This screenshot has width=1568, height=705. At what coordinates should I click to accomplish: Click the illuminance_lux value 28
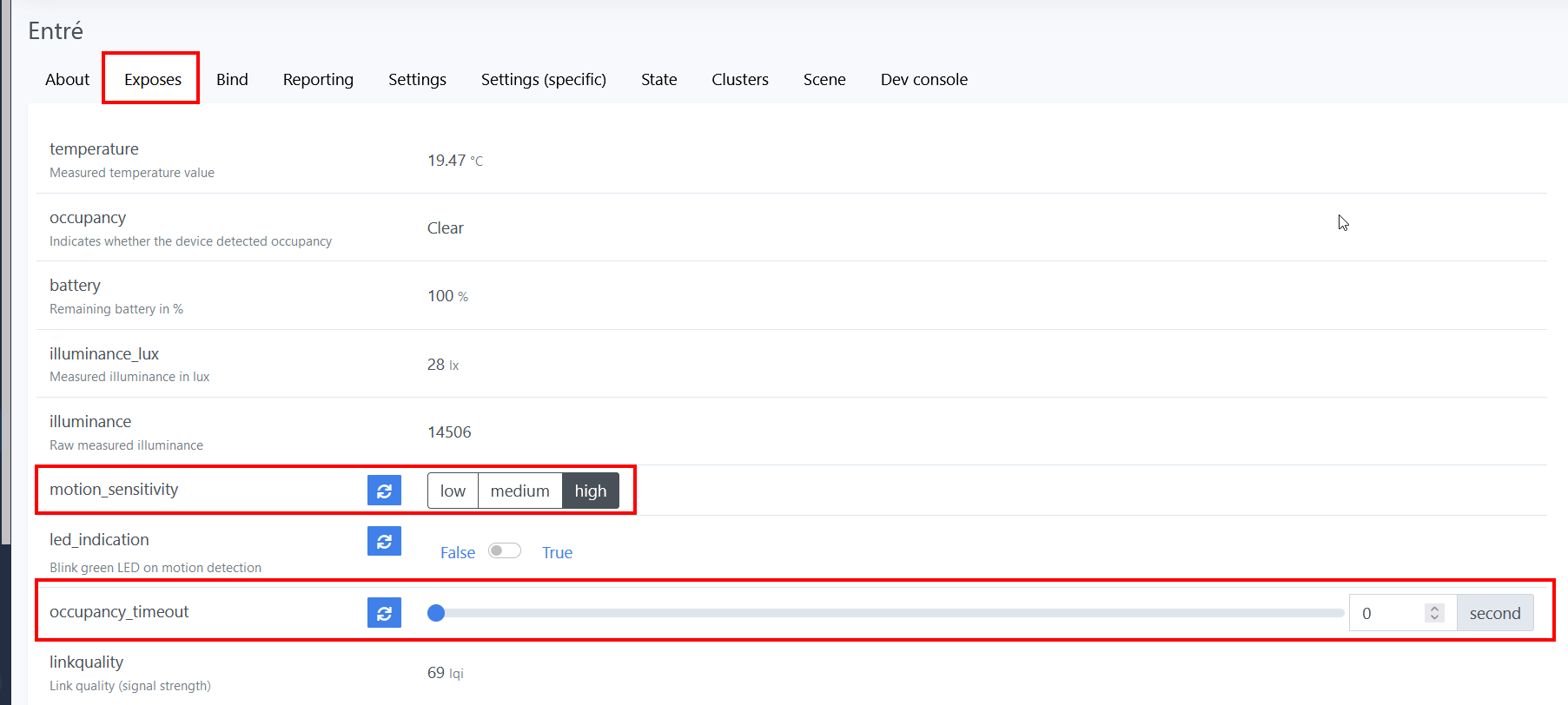[x=436, y=365]
